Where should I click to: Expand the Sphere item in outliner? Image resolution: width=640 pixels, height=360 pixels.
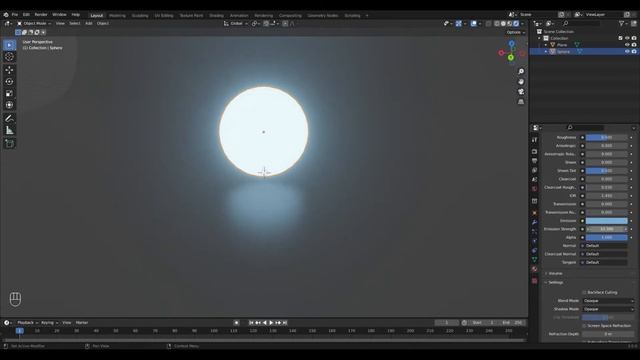[x=546, y=52]
